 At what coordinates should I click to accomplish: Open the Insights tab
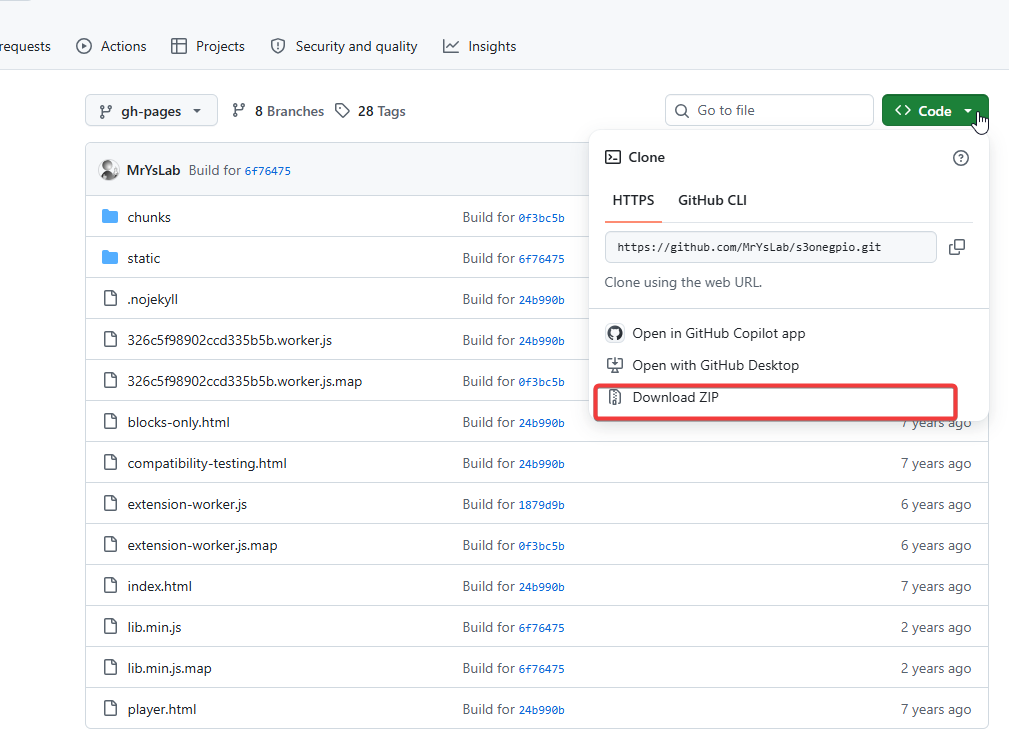click(x=479, y=46)
